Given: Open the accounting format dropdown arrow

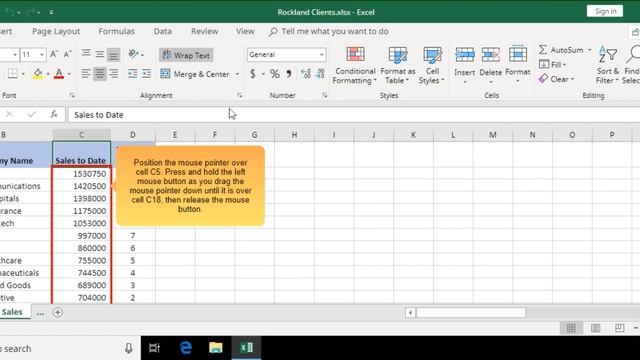Looking at the screenshot, I should 263,74.
